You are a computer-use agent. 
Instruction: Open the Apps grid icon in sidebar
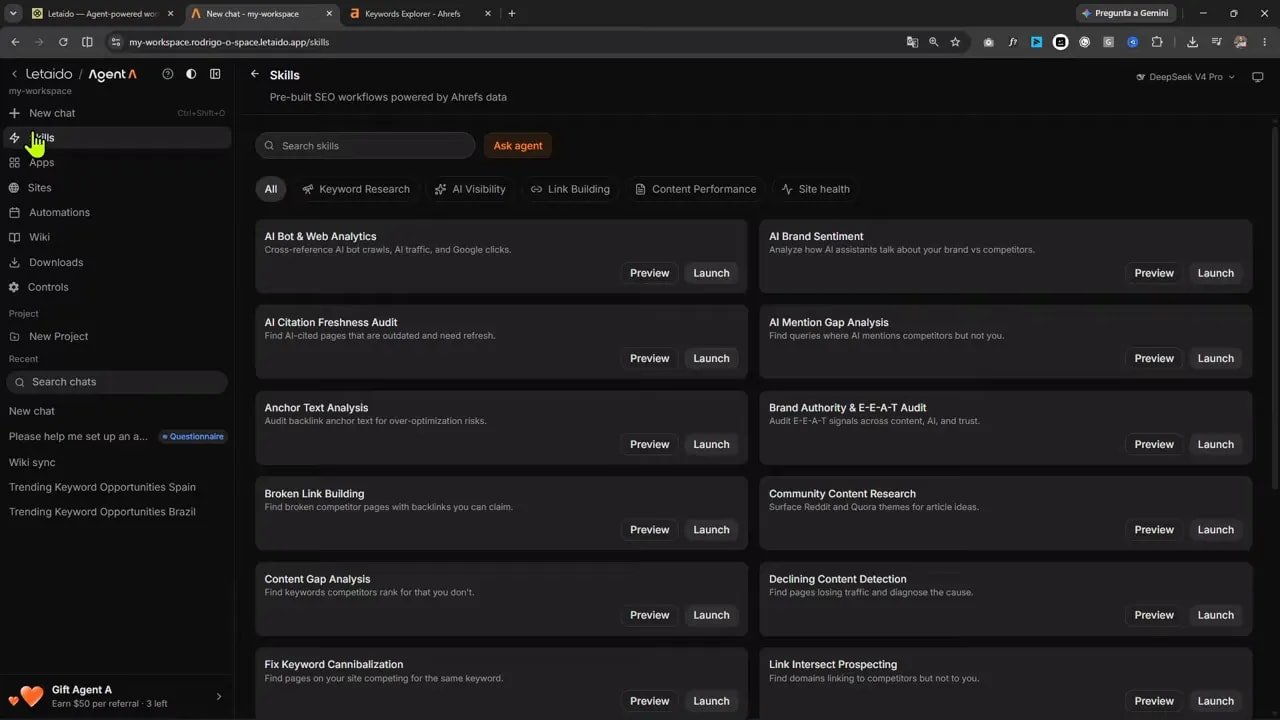[x=14, y=162]
